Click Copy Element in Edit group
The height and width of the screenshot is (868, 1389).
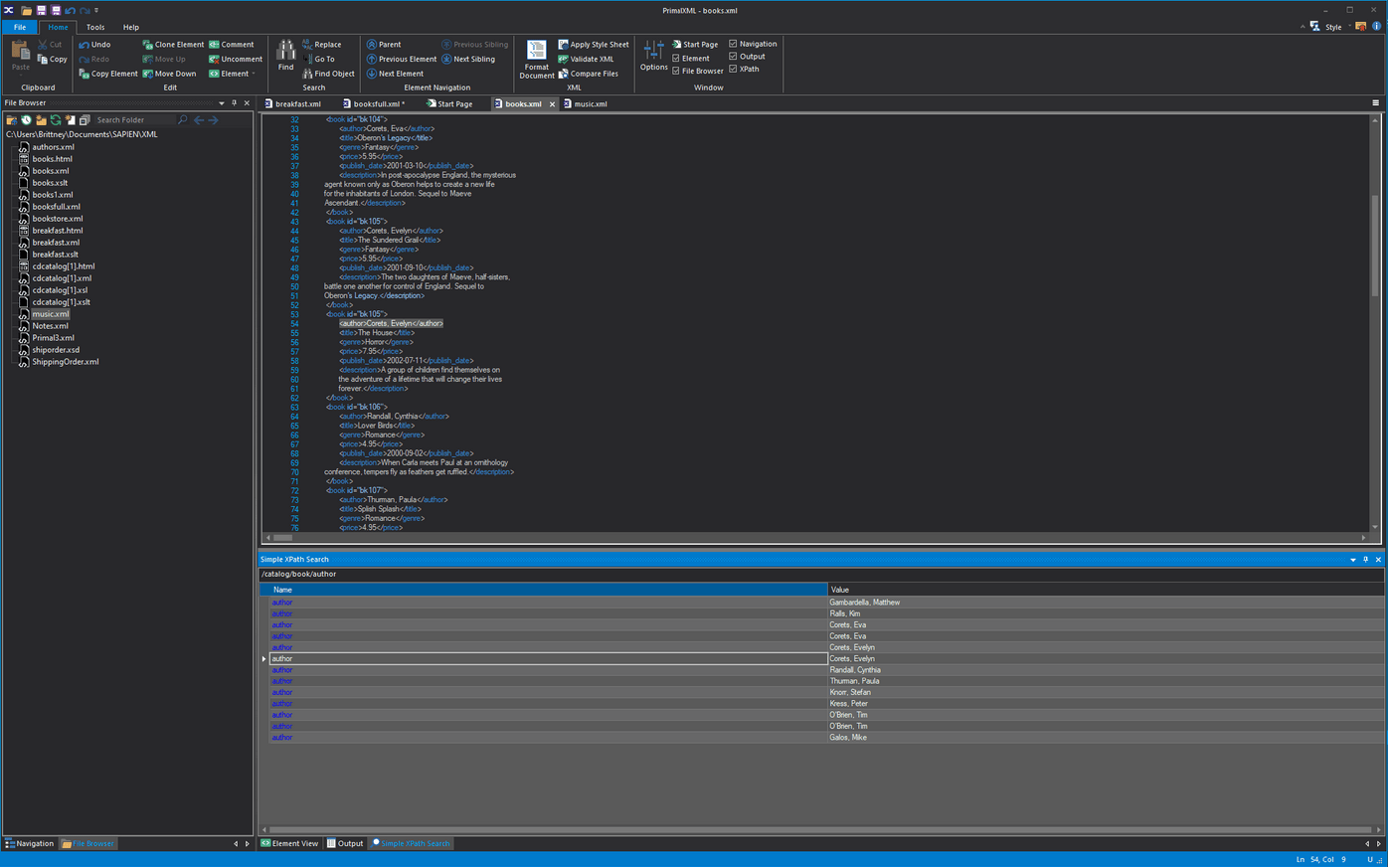[108, 74]
